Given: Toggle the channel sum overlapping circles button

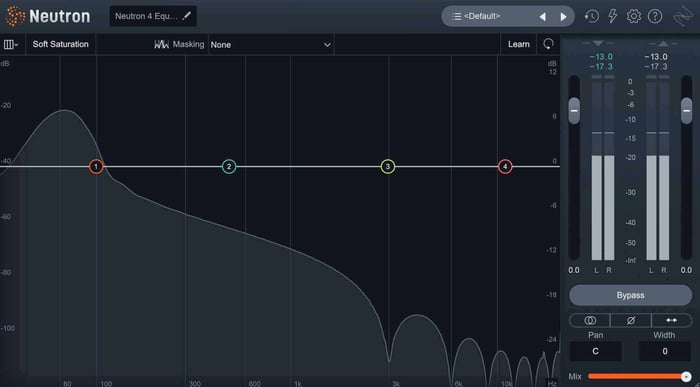Looking at the screenshot, I should tap(590, 320).
